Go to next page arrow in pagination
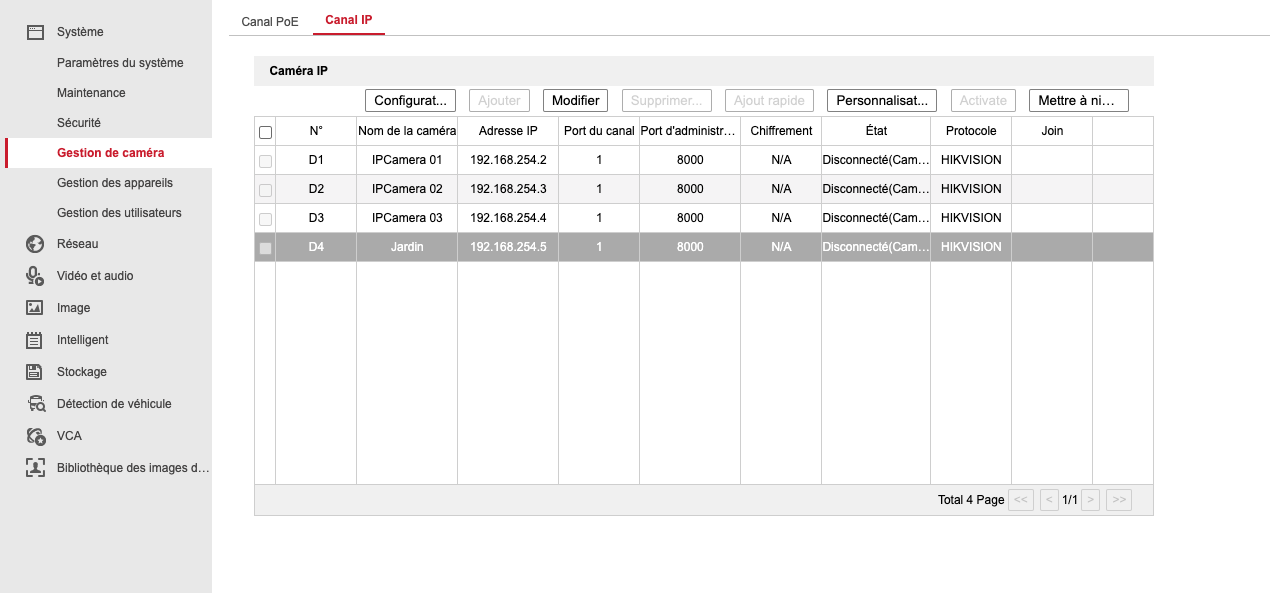 1091,500
